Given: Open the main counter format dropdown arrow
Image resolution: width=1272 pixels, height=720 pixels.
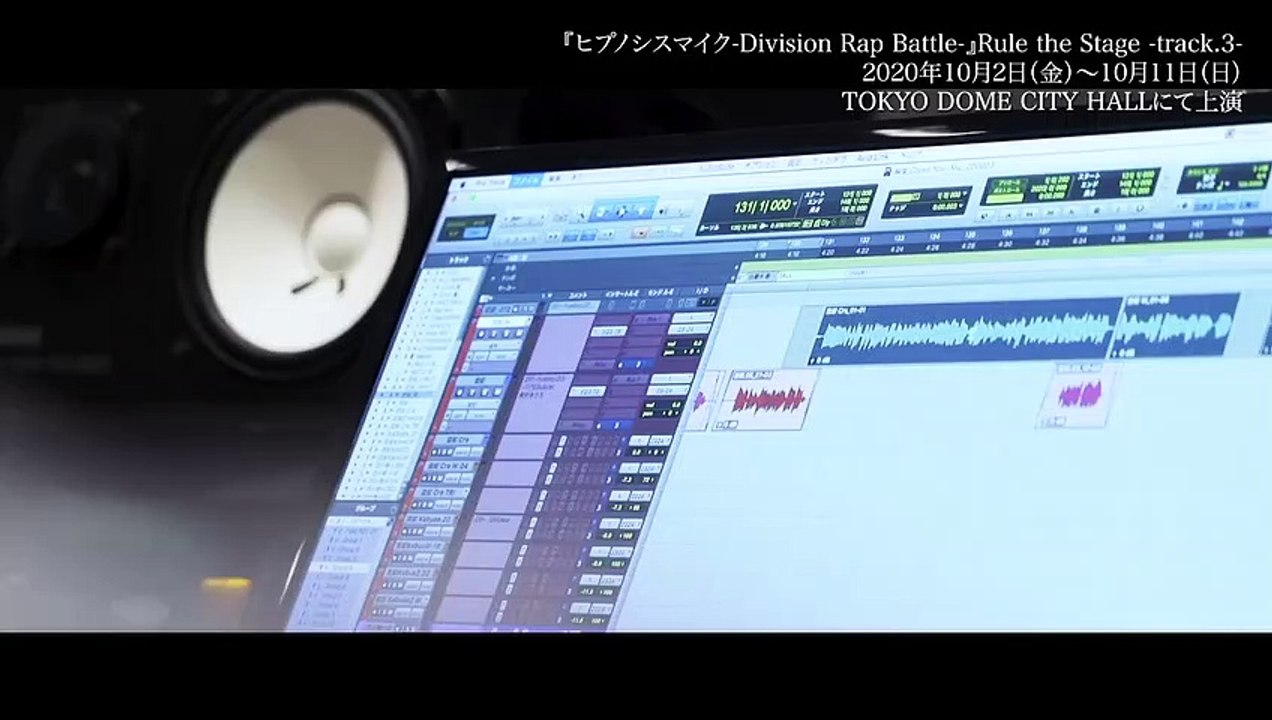Looking at the screenshot, I should point(795,203).
